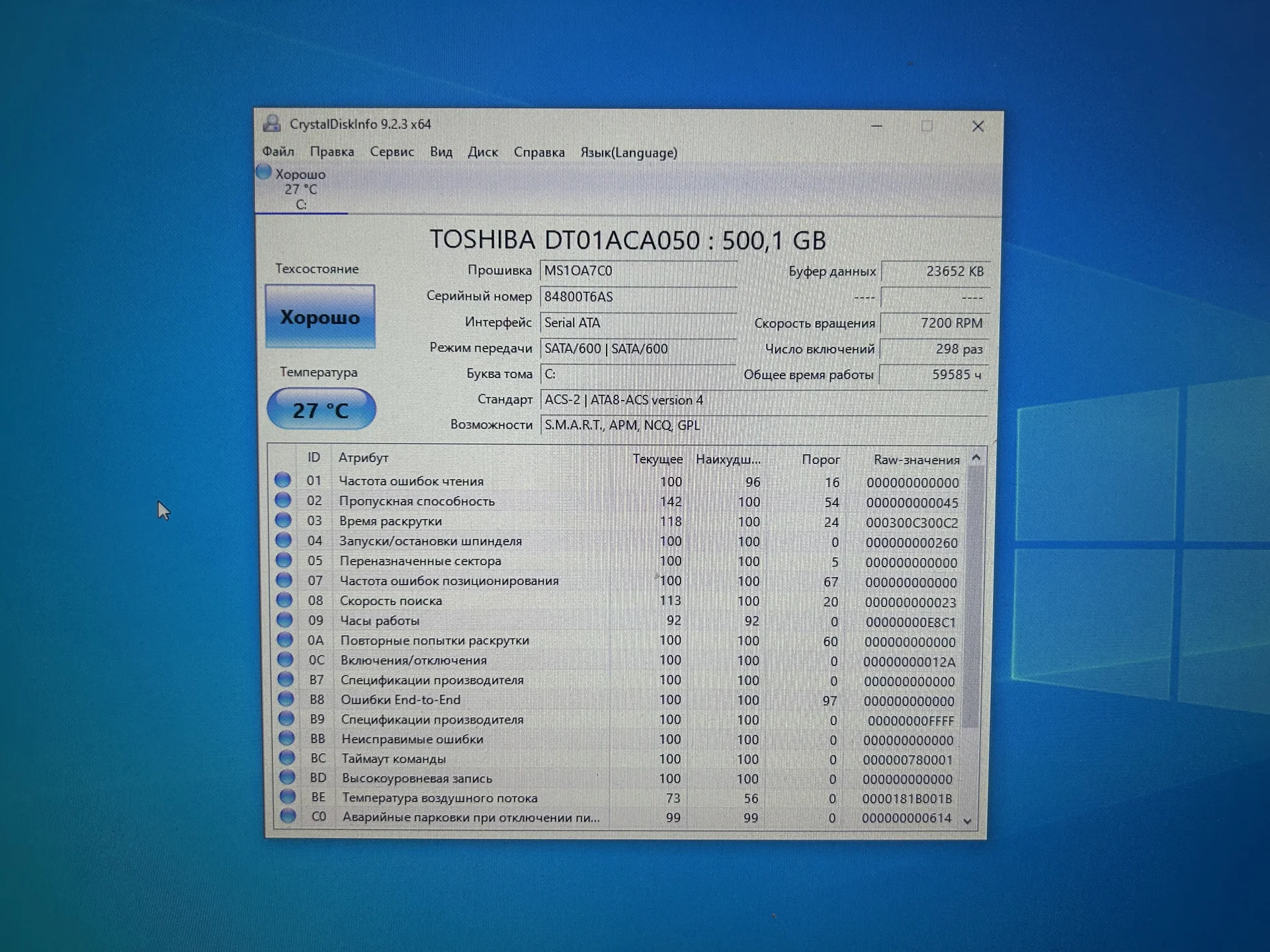Select the row Переназначенные сектора

click(619, 561)
